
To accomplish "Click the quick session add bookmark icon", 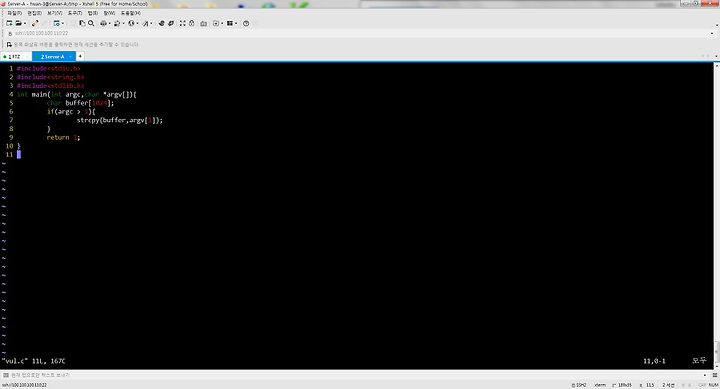I will click(9, 45).
